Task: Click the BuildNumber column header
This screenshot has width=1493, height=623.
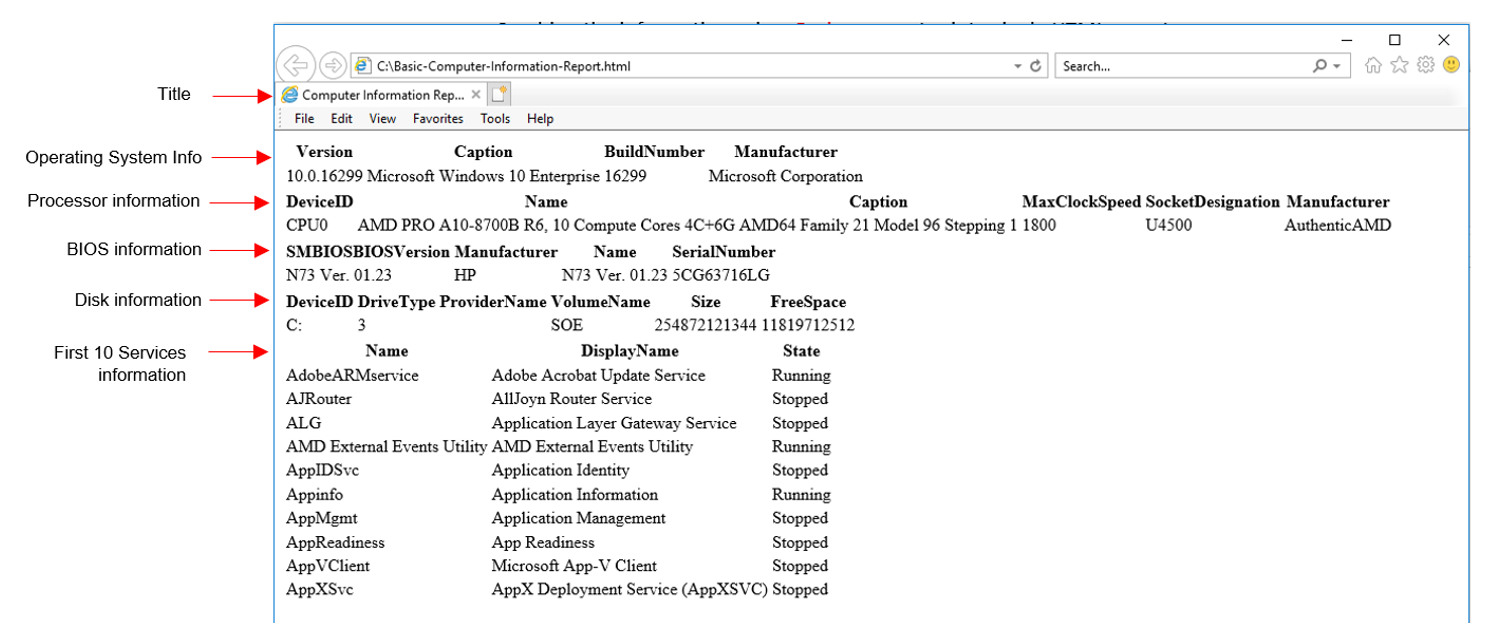Action: (654, 152)
